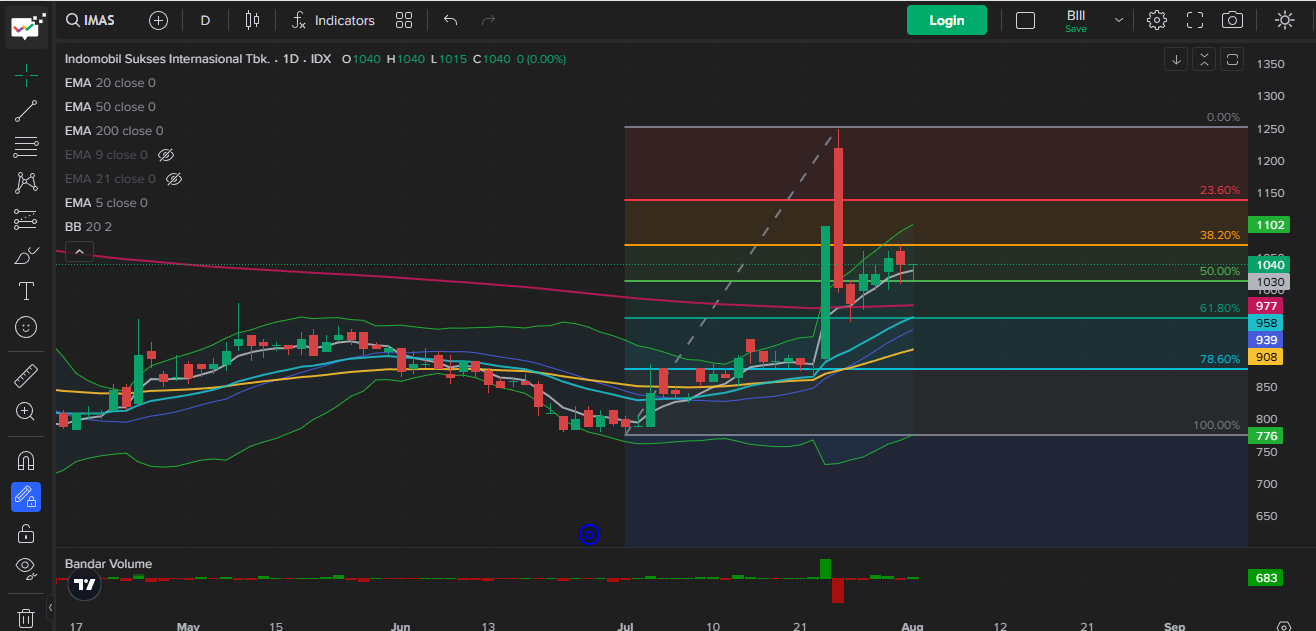Select the BB 20 2 indicator legend
This screenshot has height=631, width=1316.
click(x=88, y=227)
